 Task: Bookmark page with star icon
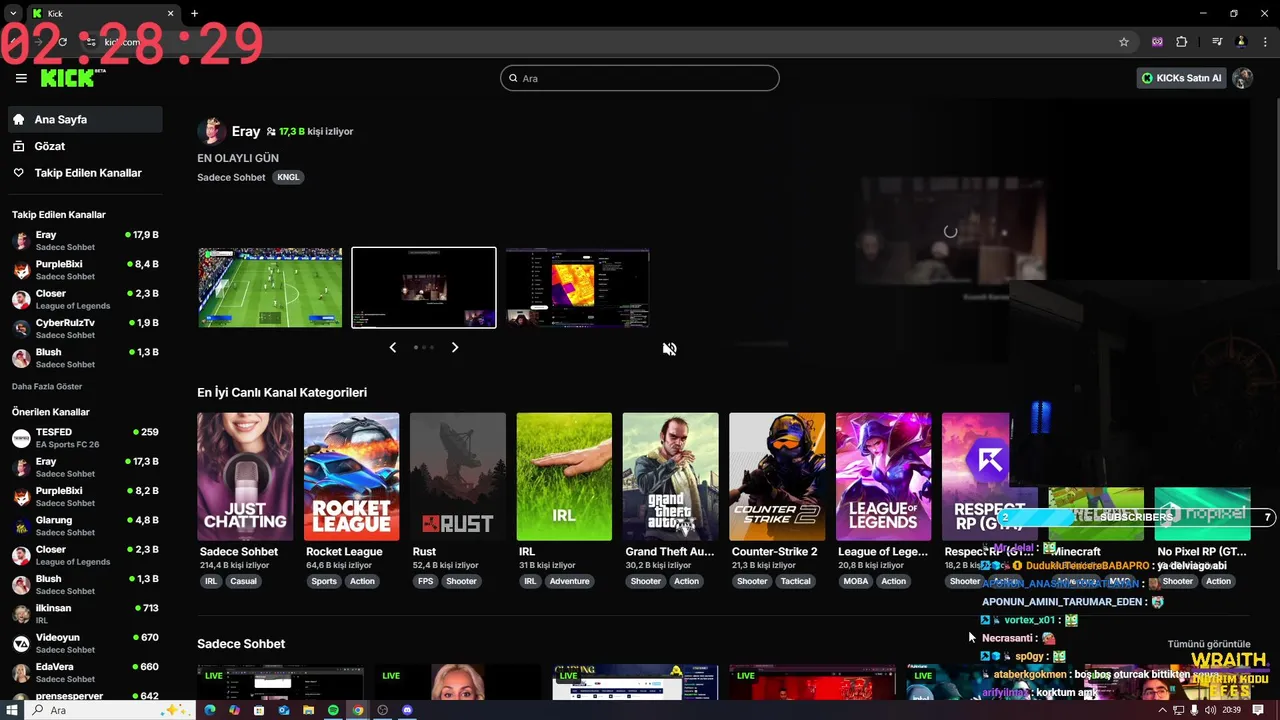pyautogui.click(x=1124, y=42)
